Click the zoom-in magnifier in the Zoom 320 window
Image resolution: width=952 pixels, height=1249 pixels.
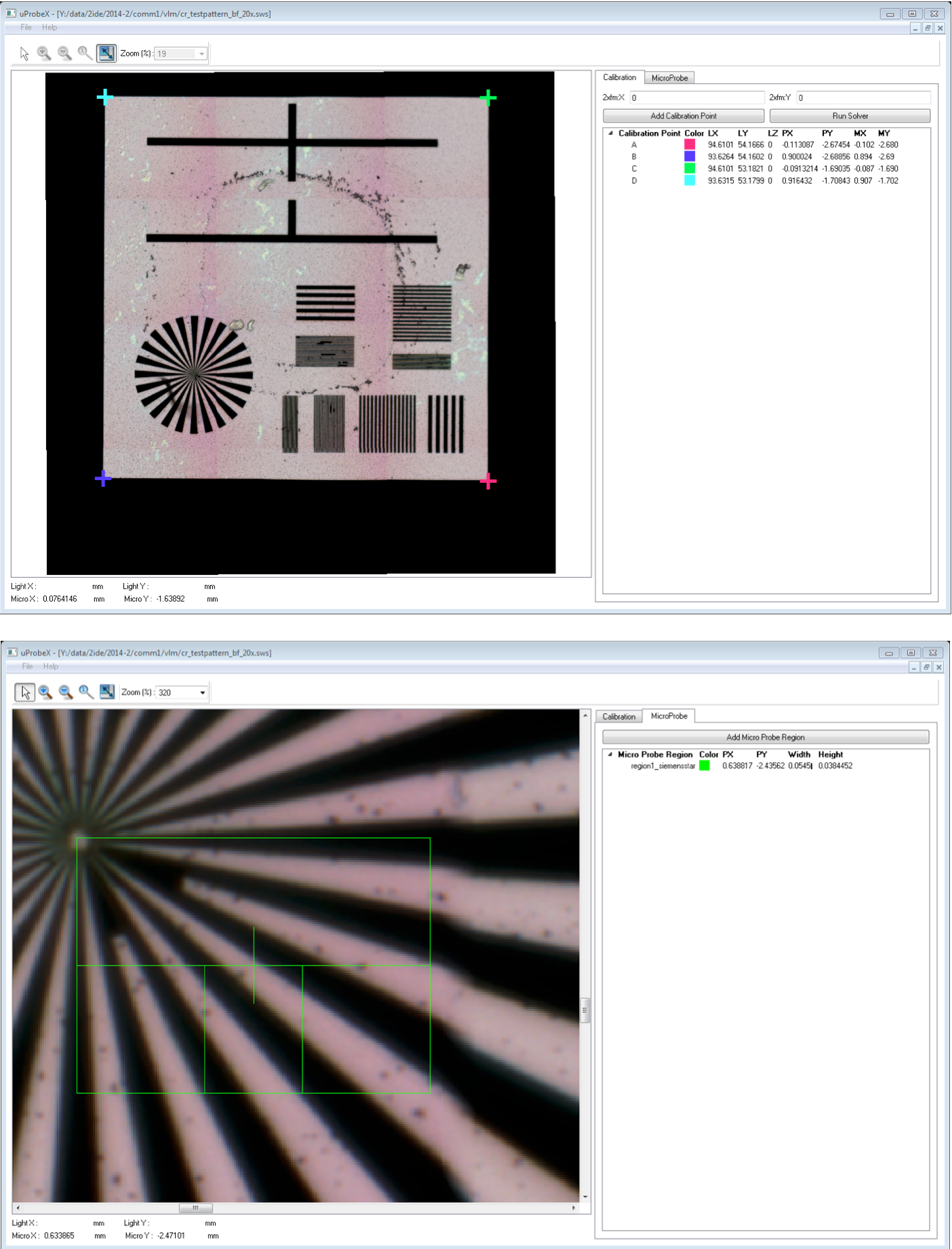[x=45, y=692]
